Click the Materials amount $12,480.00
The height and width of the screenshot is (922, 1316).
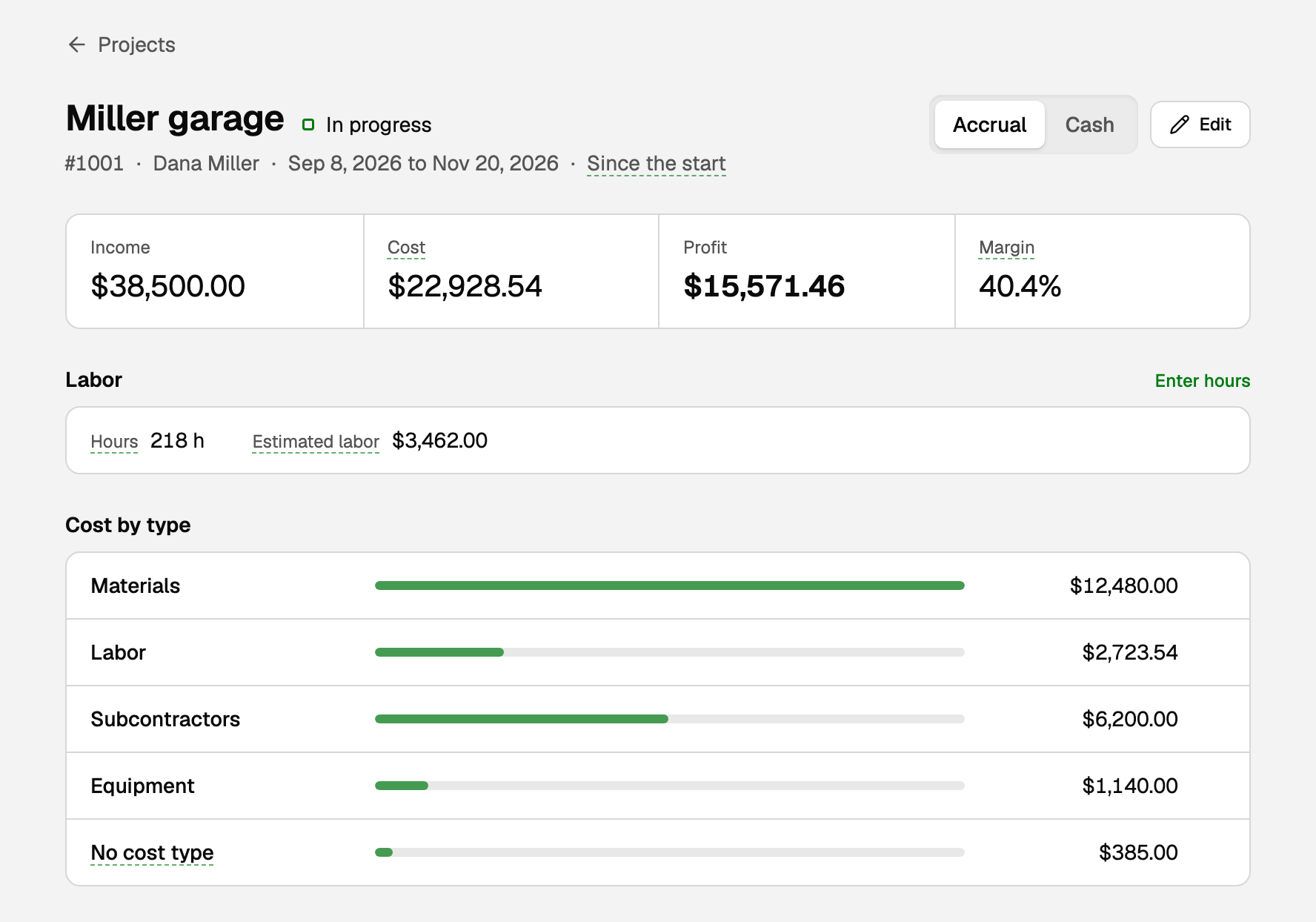tap(1123, 586)
